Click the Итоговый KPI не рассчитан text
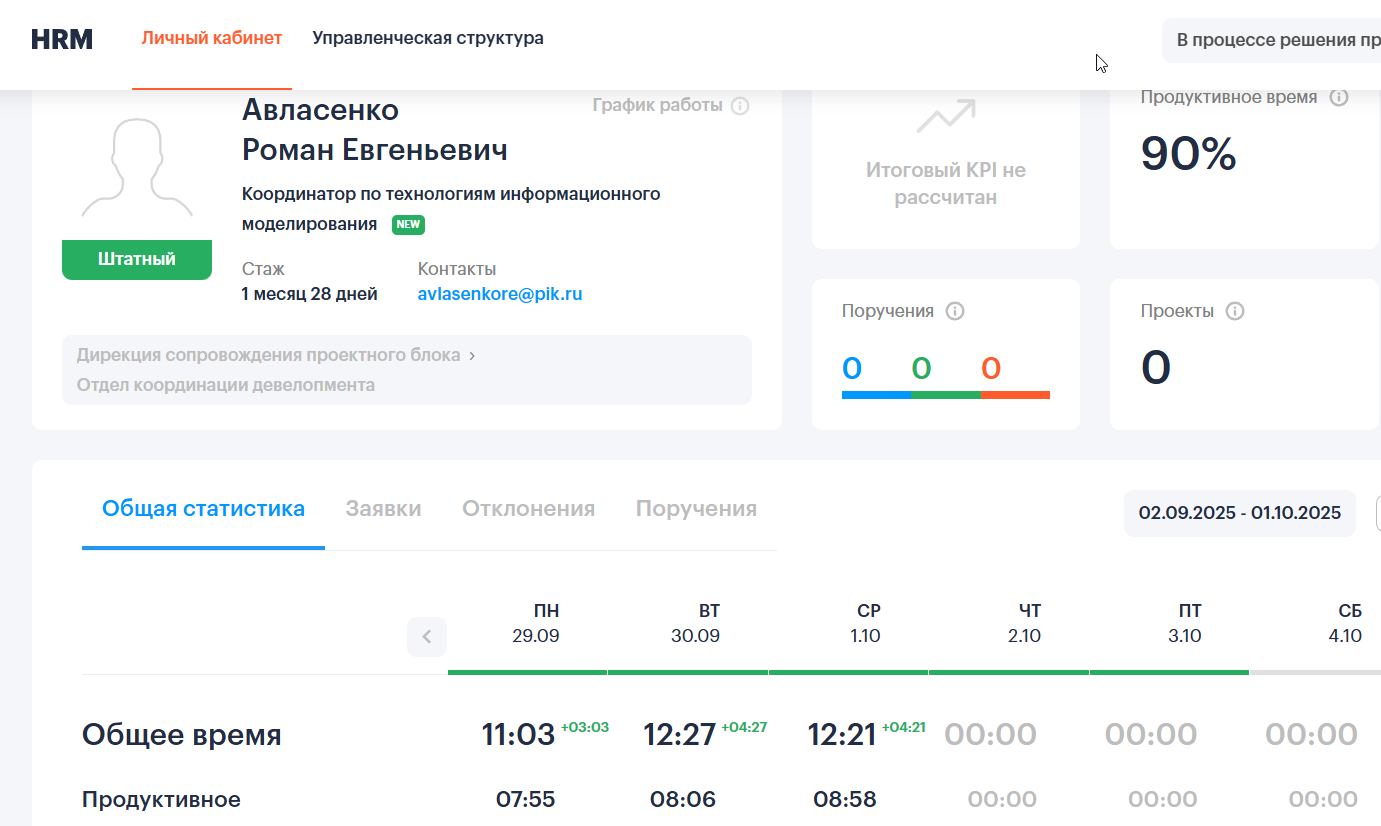Screen dimensions: 1381x826 (x=946, y=184)
